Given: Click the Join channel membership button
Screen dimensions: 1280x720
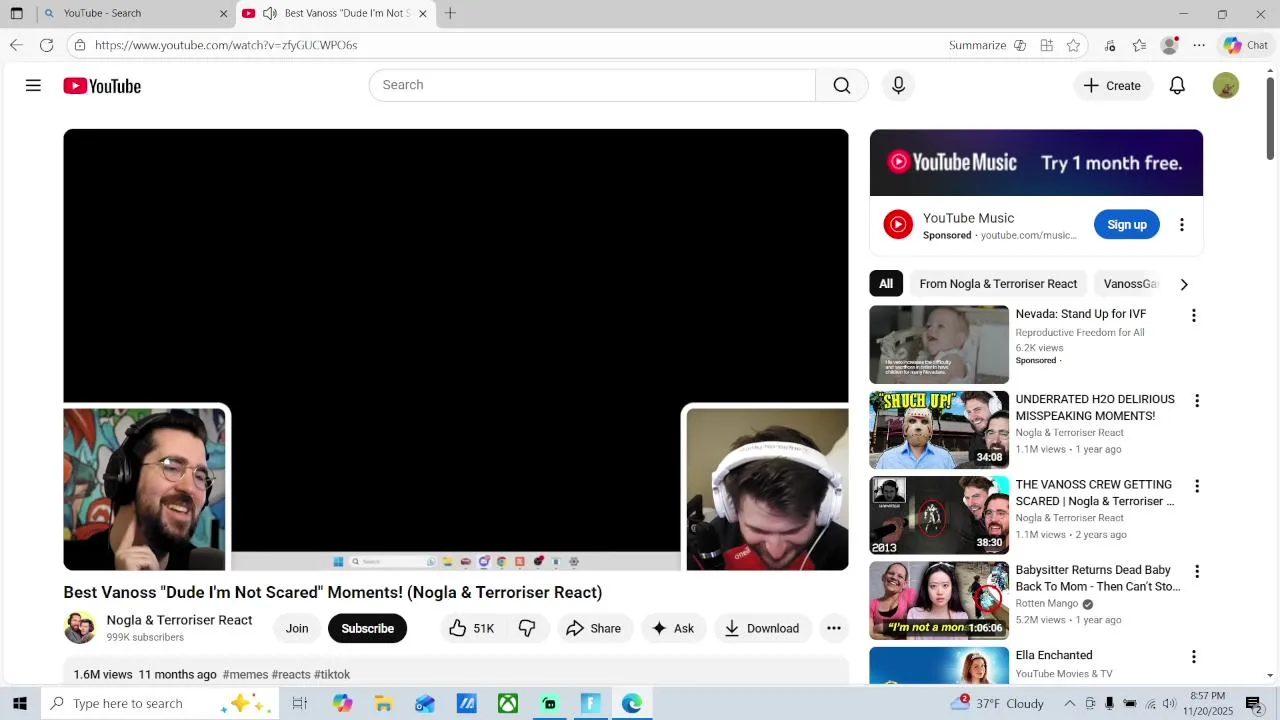Looking at the screenshot, I should (297, 628).
